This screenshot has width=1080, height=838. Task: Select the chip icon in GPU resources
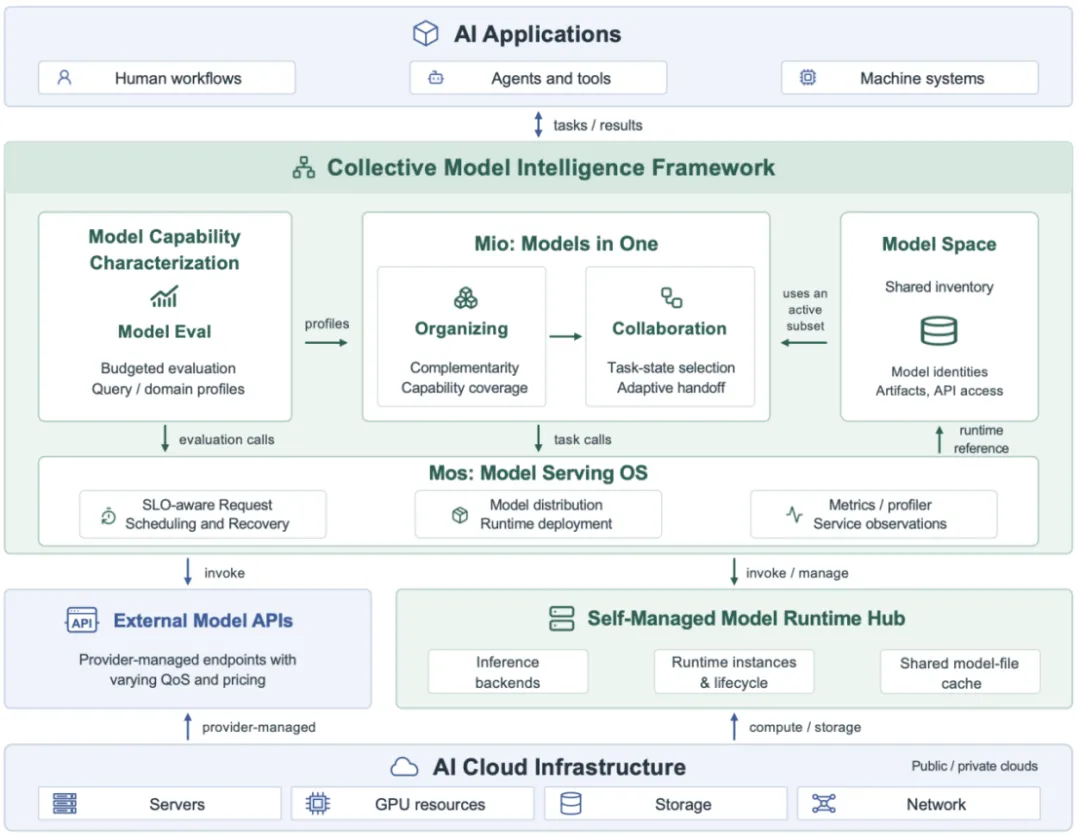(318, 804)
